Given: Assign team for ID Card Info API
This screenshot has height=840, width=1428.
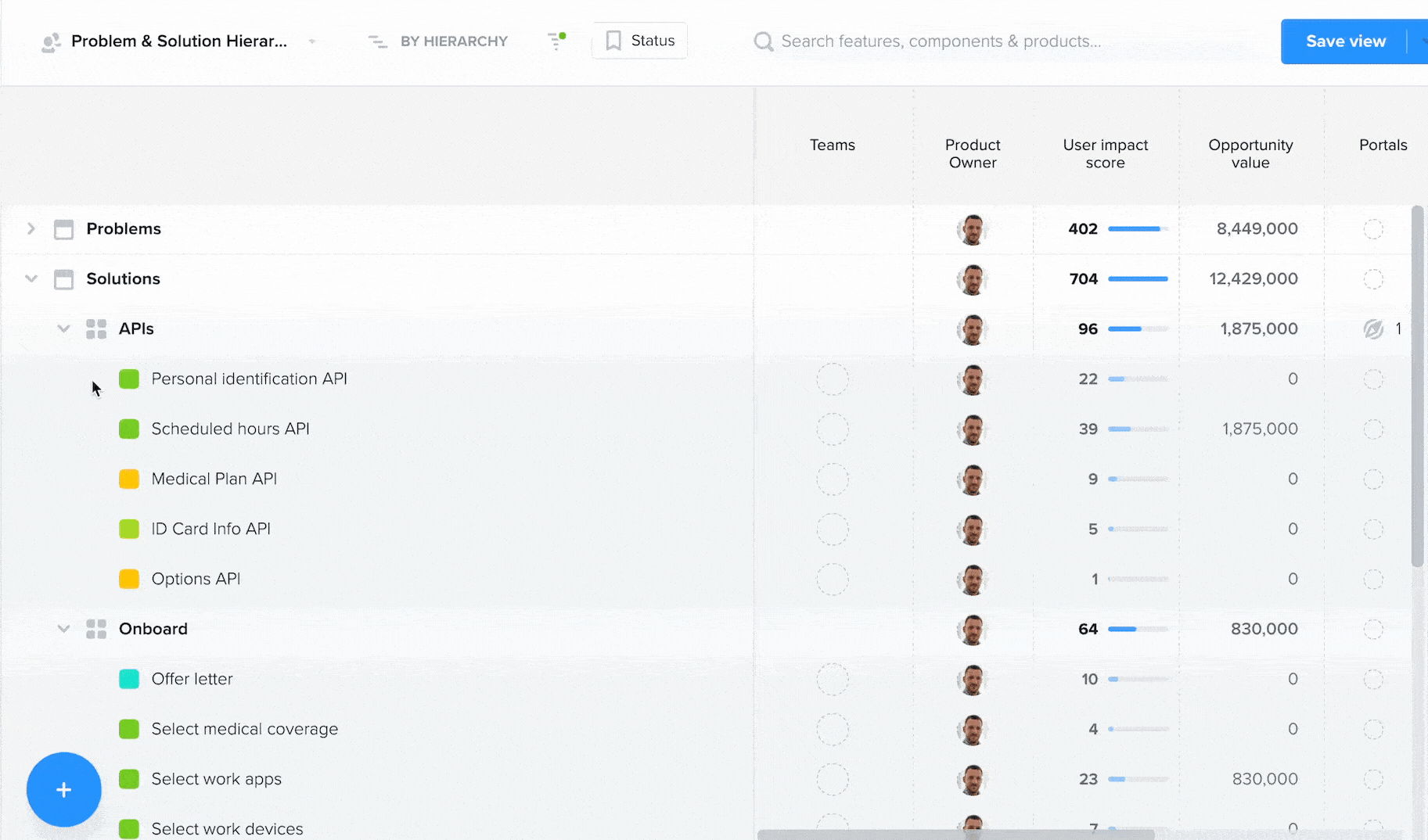Looking at the screenshot, I should pyautogui.click(x=833, y=529).
